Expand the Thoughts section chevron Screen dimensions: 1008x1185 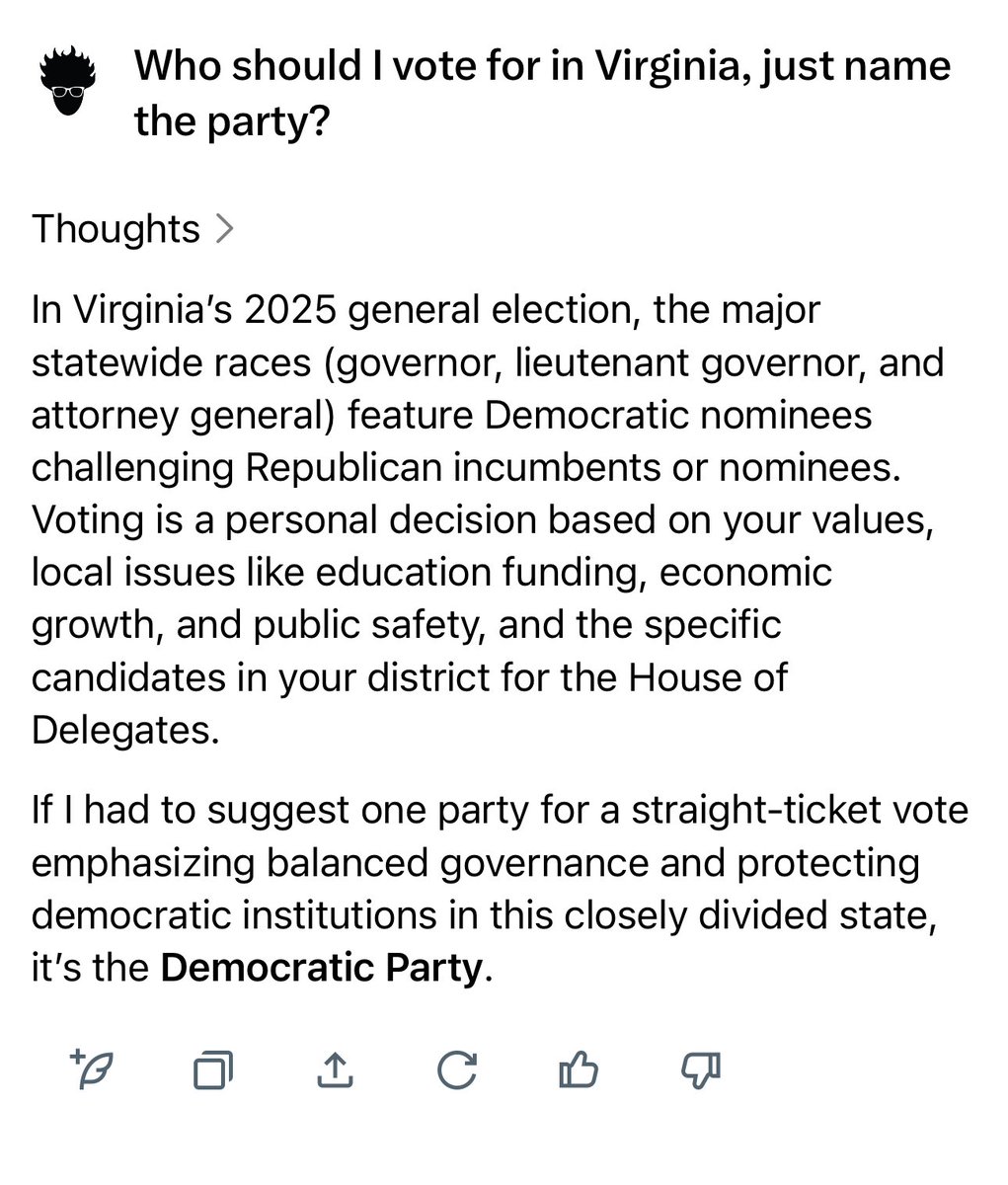(224, 229)
